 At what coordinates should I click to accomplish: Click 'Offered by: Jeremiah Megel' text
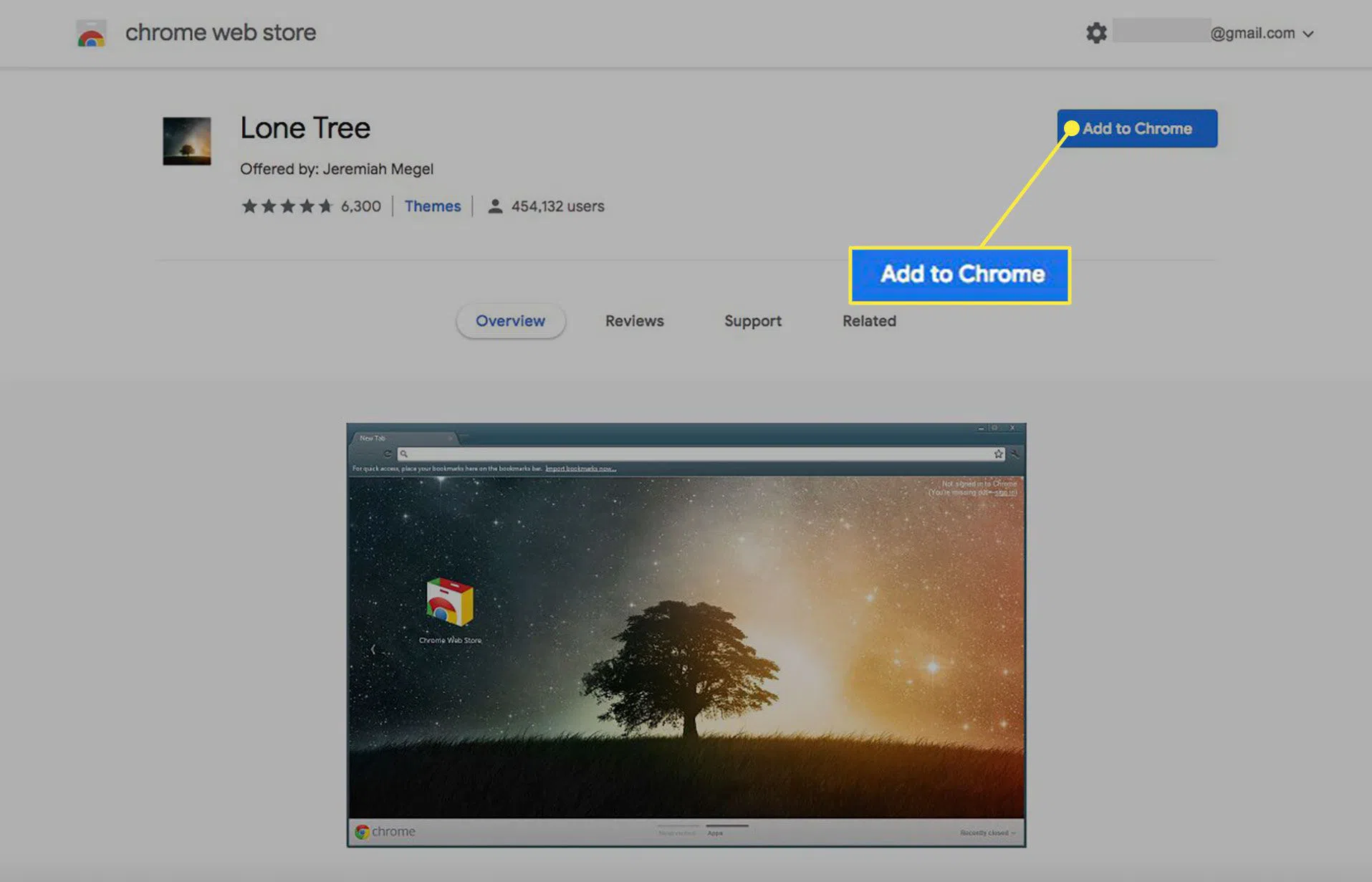click(337, 169)
